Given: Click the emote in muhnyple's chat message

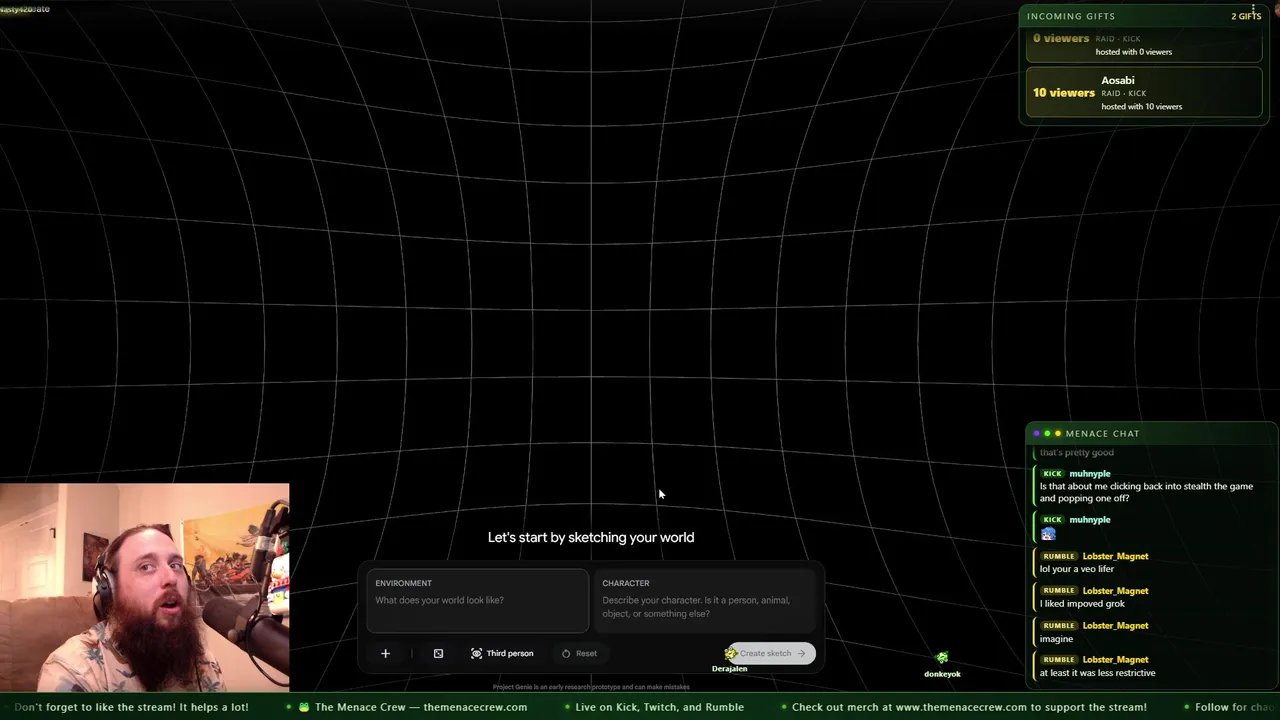Looking at the screenshot, I should [1048, 534].
